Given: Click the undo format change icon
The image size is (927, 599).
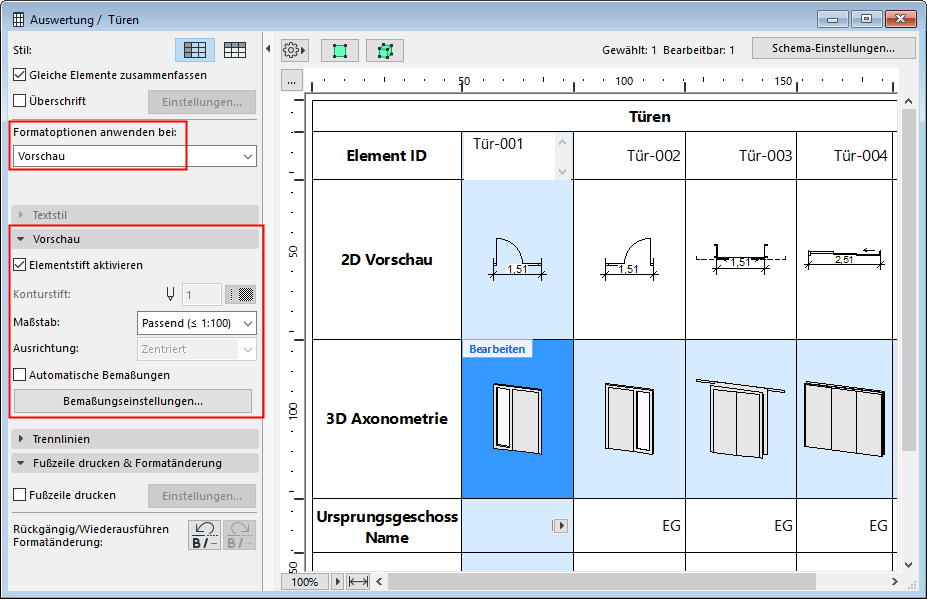Looking at the screenshot, I should pyautogui.click(x=205, y=535).
